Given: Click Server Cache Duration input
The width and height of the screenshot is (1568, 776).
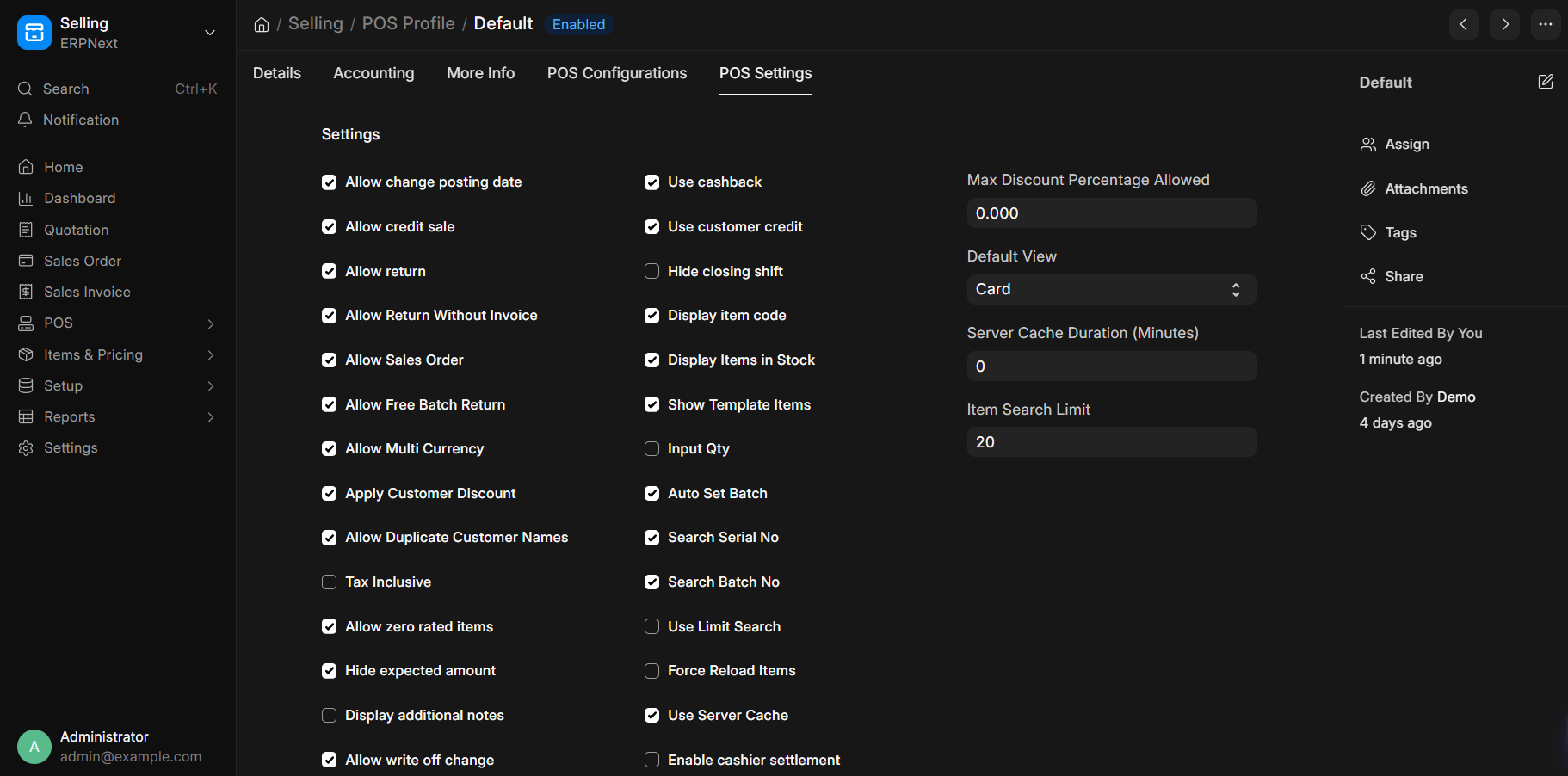Looking at the screenshot, I should (1112, 366).
